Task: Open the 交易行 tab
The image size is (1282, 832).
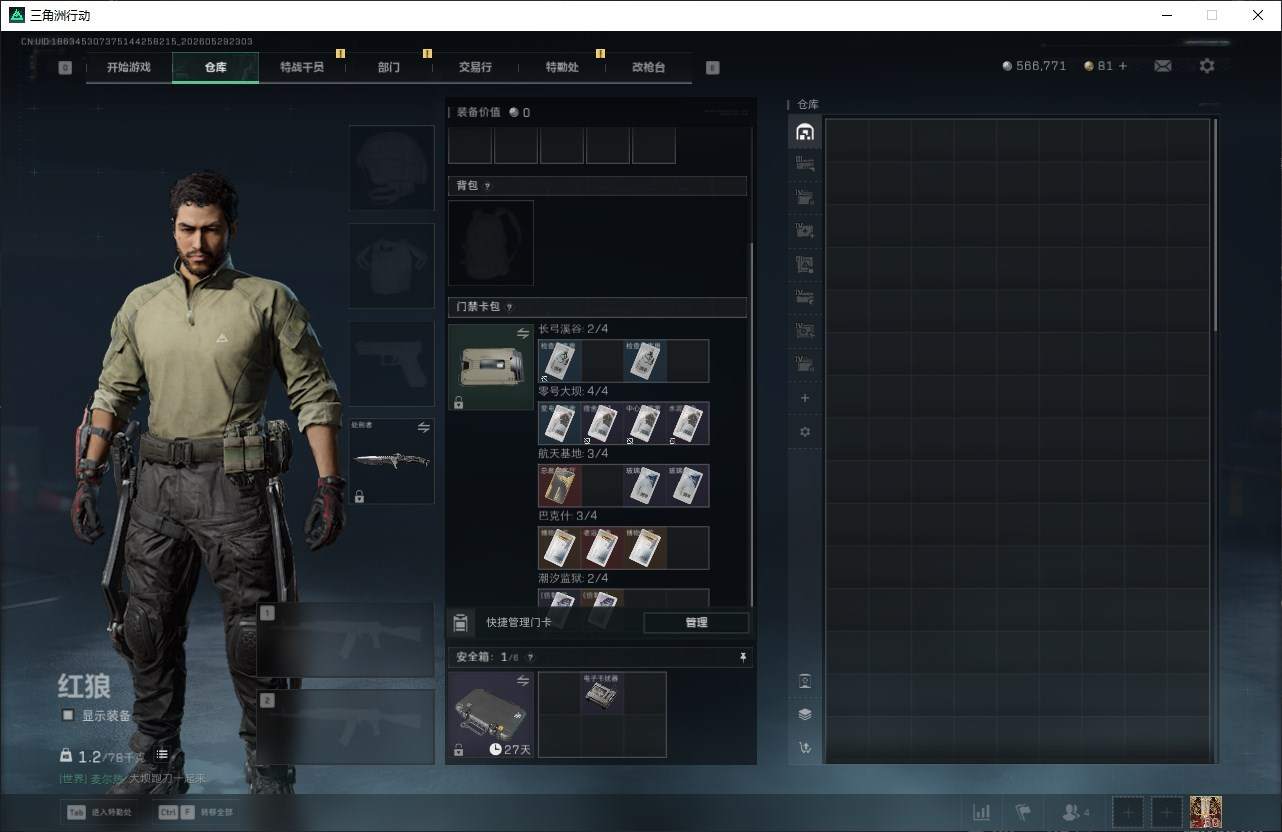Action: tap(475, 67)
